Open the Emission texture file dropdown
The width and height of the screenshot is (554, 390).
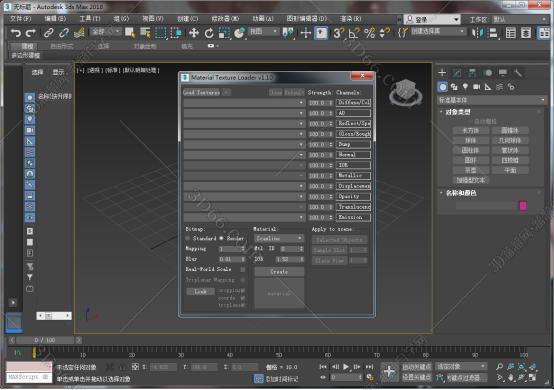(x=244, y=217)
